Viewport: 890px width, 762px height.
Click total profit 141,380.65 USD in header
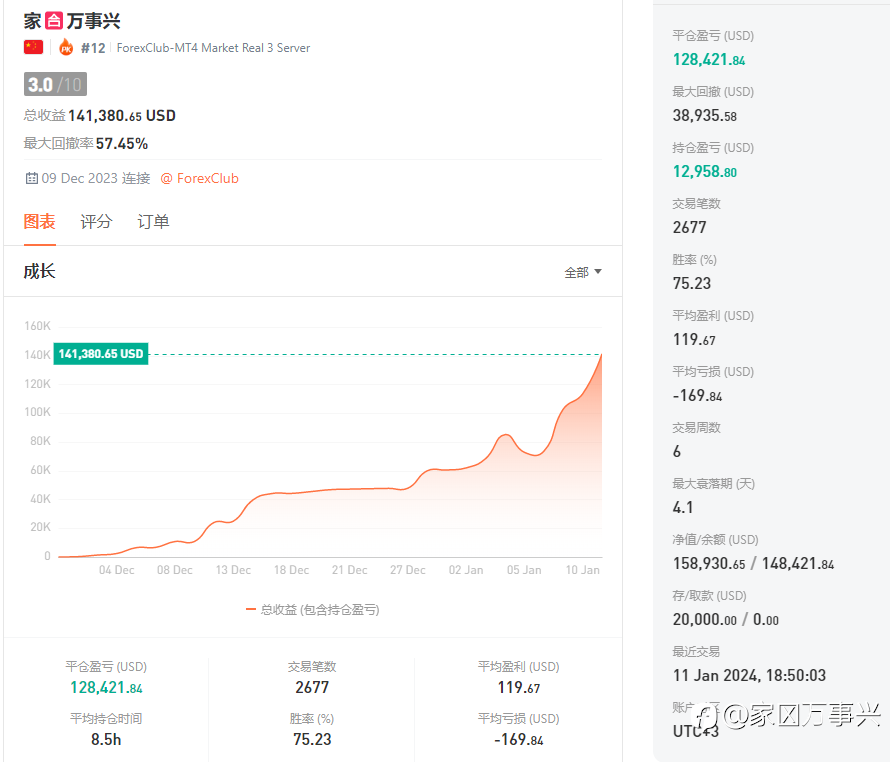(121, 116)
